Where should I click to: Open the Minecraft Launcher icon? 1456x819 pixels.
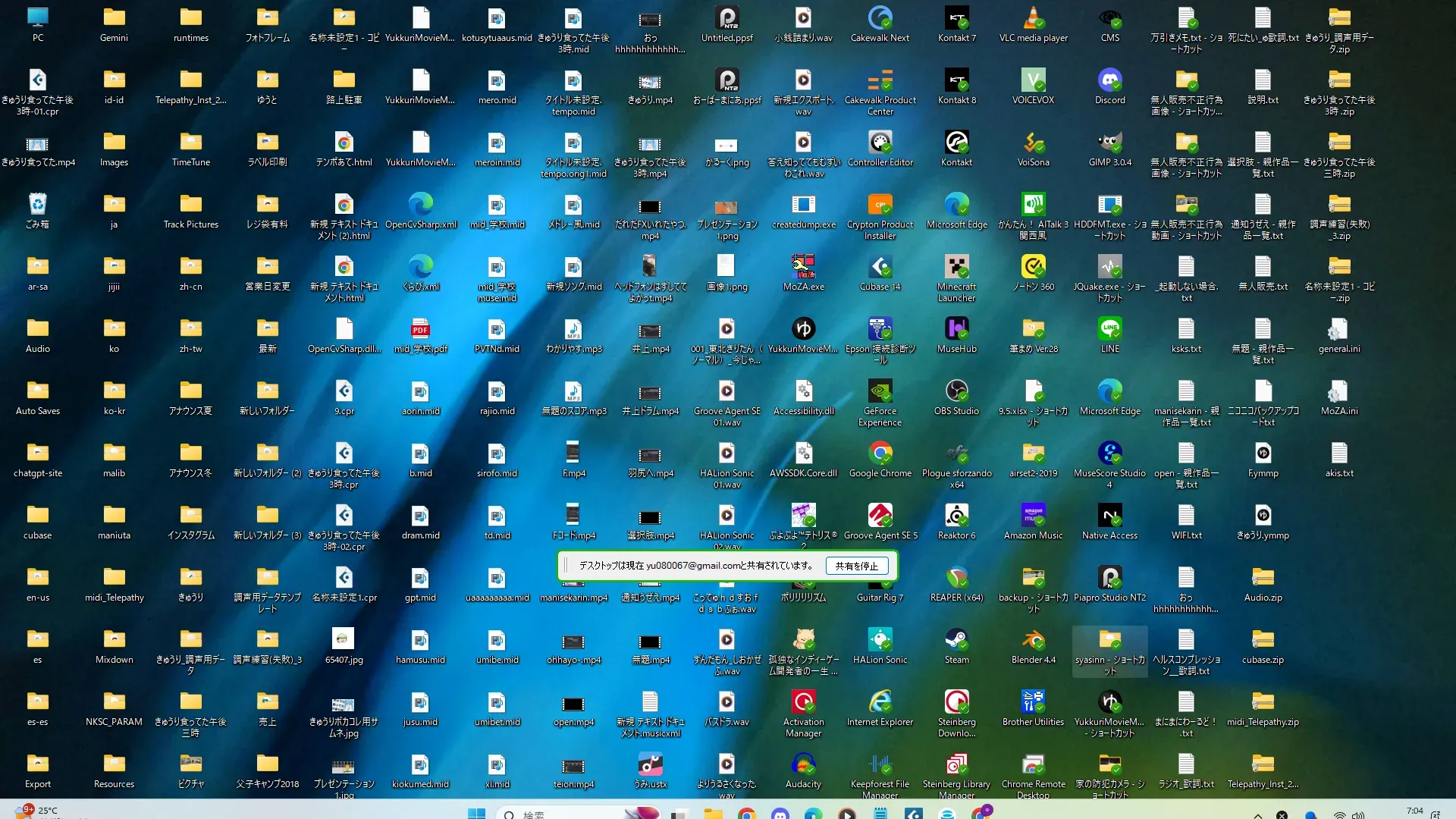coord(956,268)
